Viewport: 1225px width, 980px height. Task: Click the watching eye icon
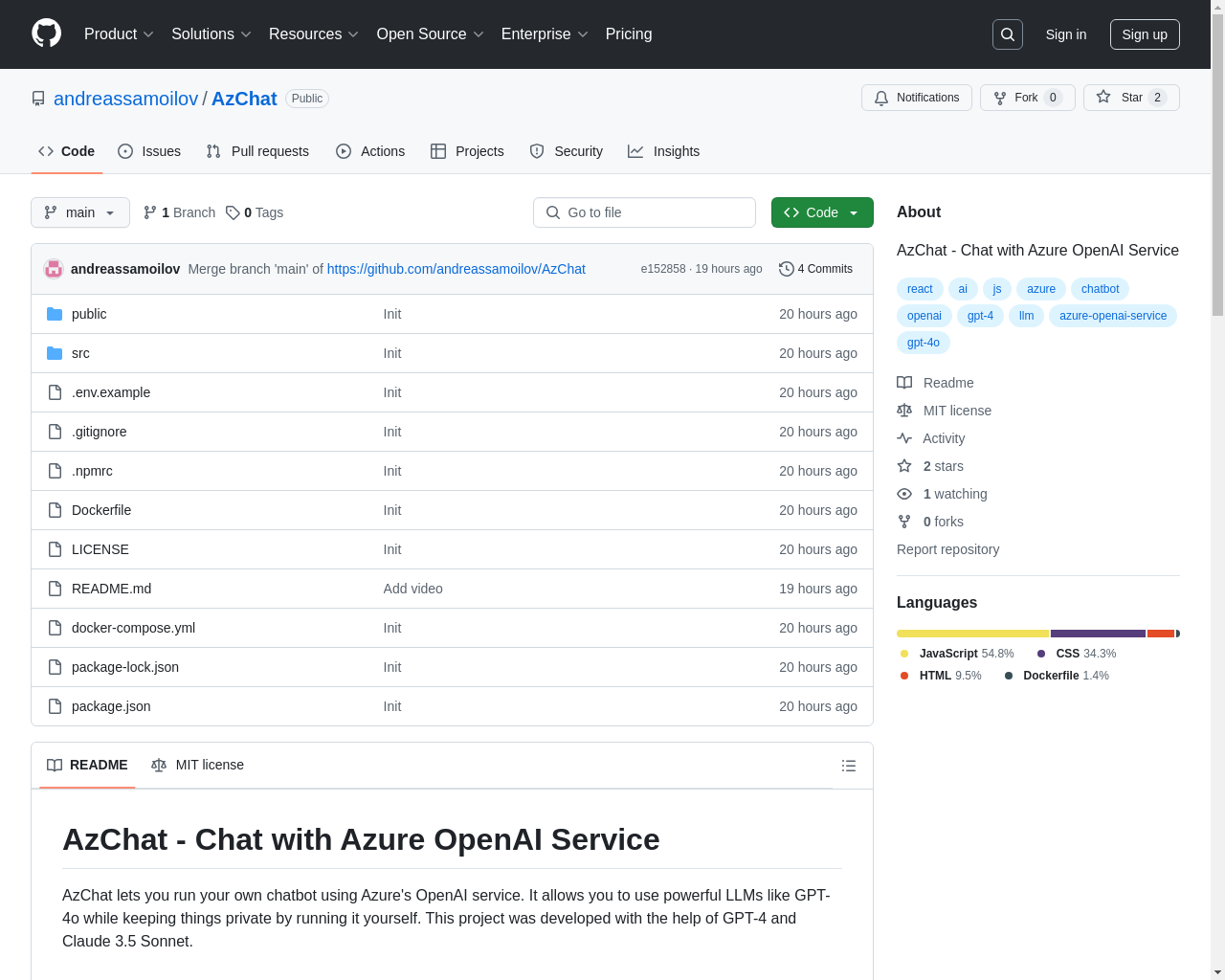point(904,494)
